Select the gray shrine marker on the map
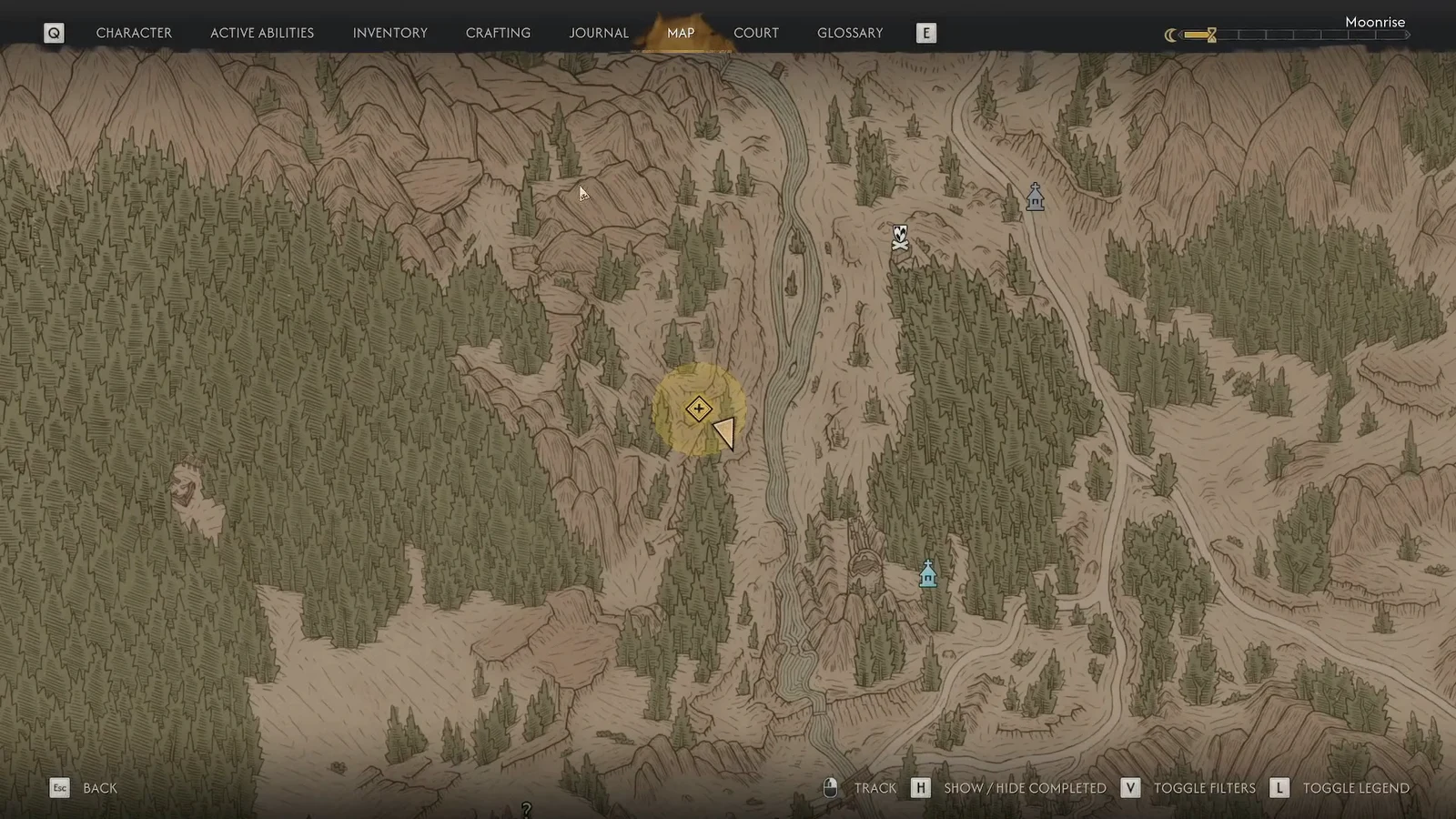Screen dimensions: 1456x819 1035,197
